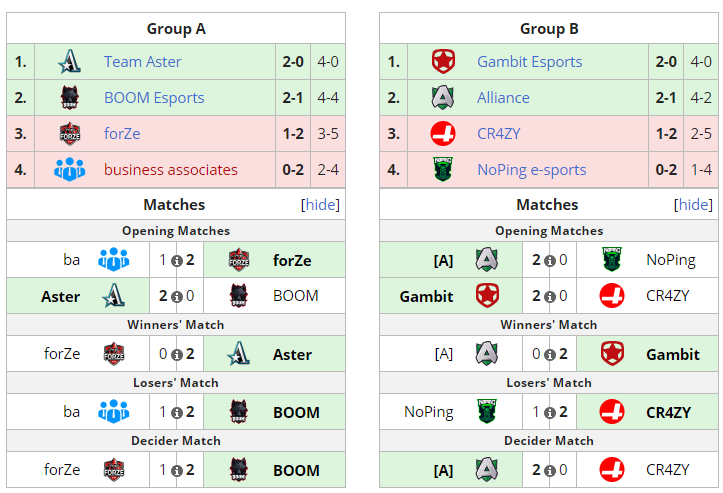Click the NoPing e-sports logo in standings
Screen dimensions: 723x493
(442, 170)
